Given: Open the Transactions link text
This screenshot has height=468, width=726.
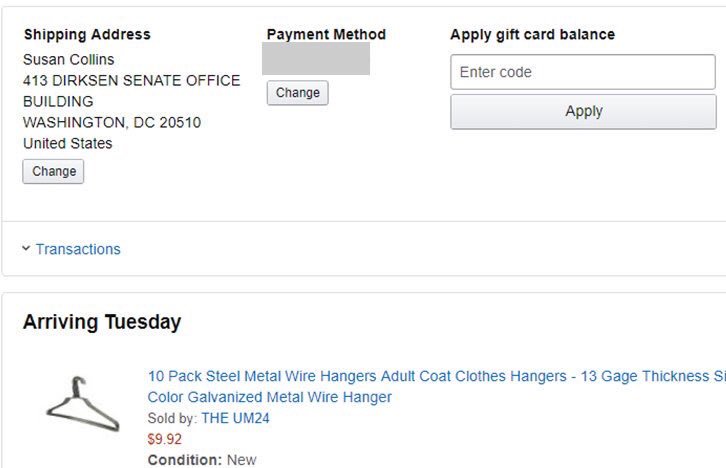Looking at the screenshot, I should click(78, 249).
